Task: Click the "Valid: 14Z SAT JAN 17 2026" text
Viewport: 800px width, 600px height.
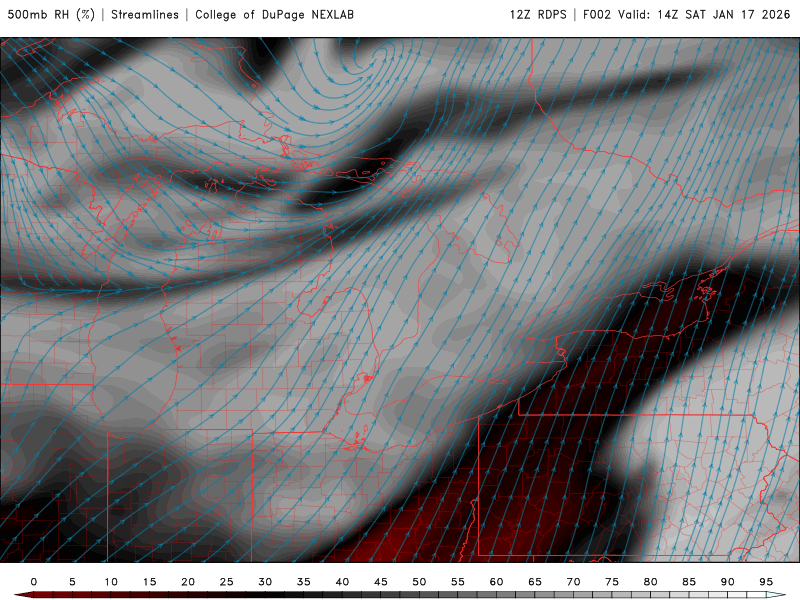Action: tap(704, 14)
